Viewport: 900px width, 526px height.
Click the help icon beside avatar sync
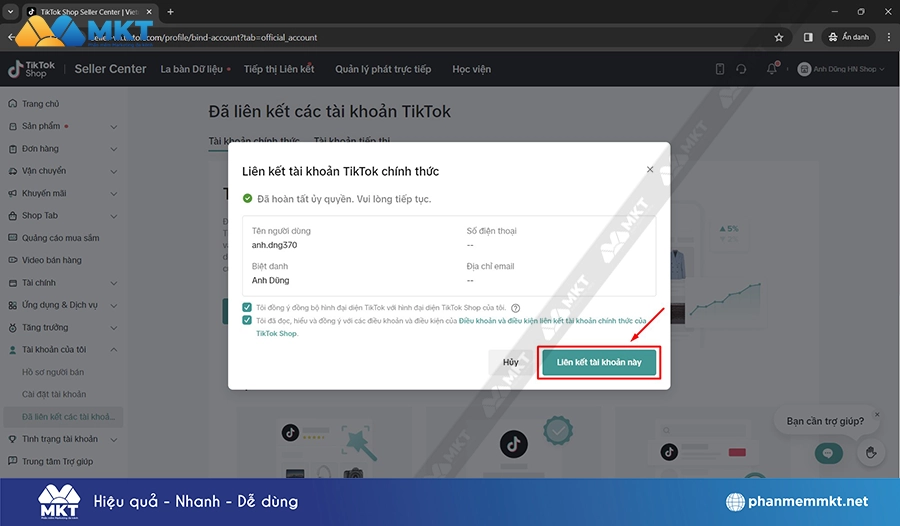click(x=516, y=308)
